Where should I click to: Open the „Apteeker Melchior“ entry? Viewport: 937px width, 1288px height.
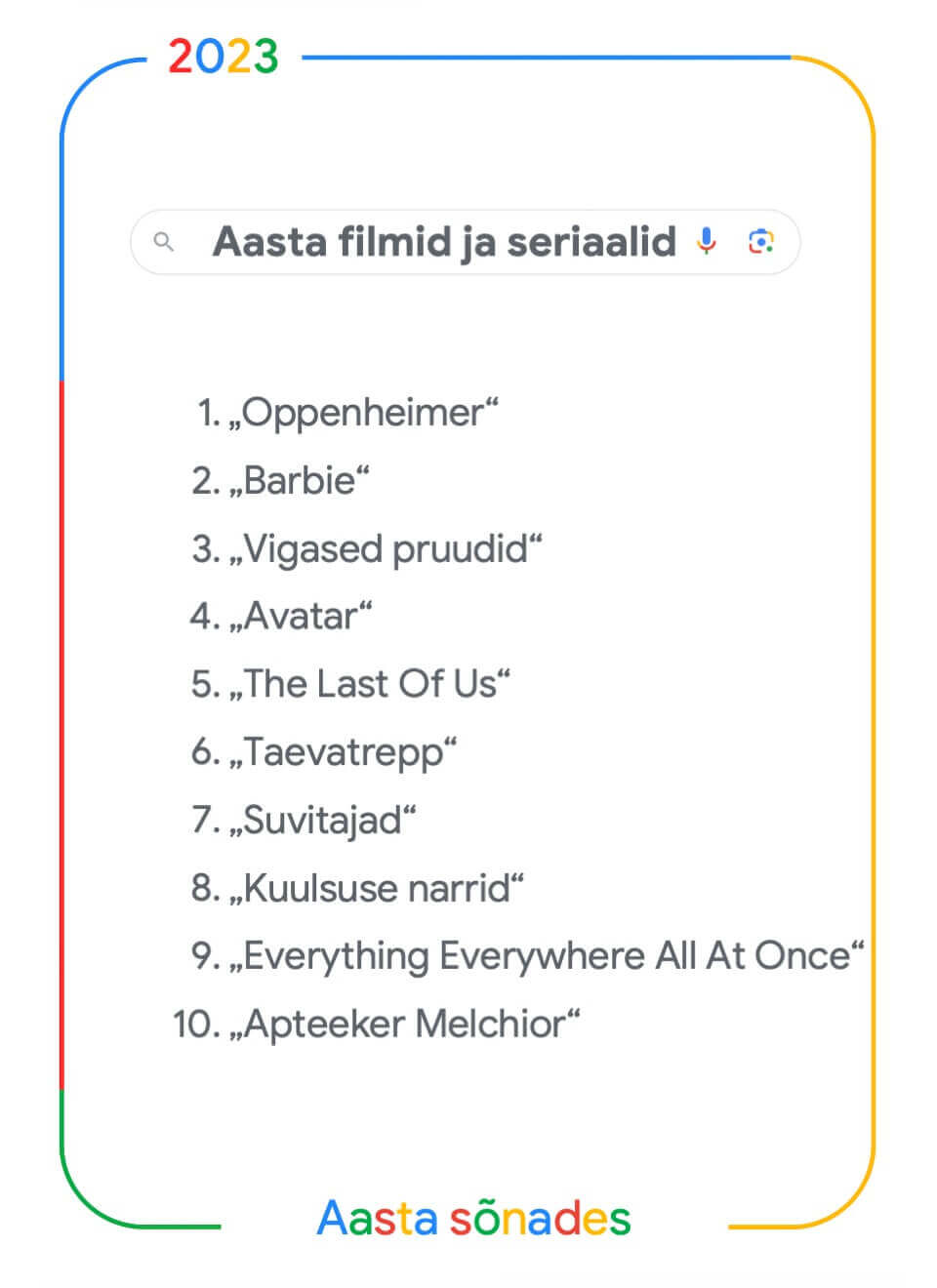[404, 1024]
